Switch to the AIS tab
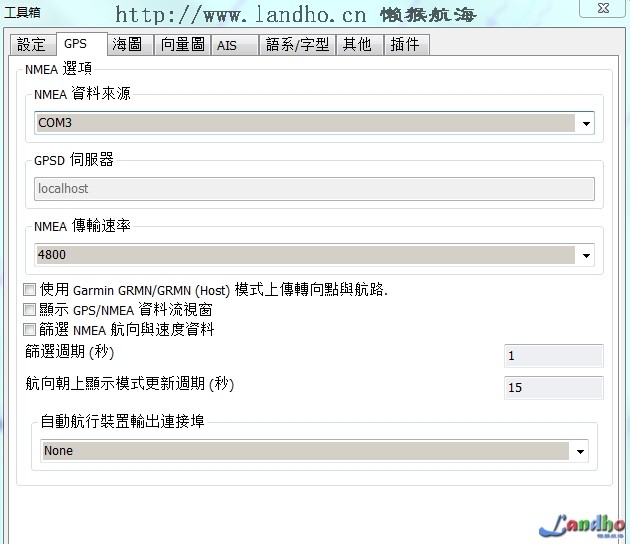630x544 pixels. (235, 45)
